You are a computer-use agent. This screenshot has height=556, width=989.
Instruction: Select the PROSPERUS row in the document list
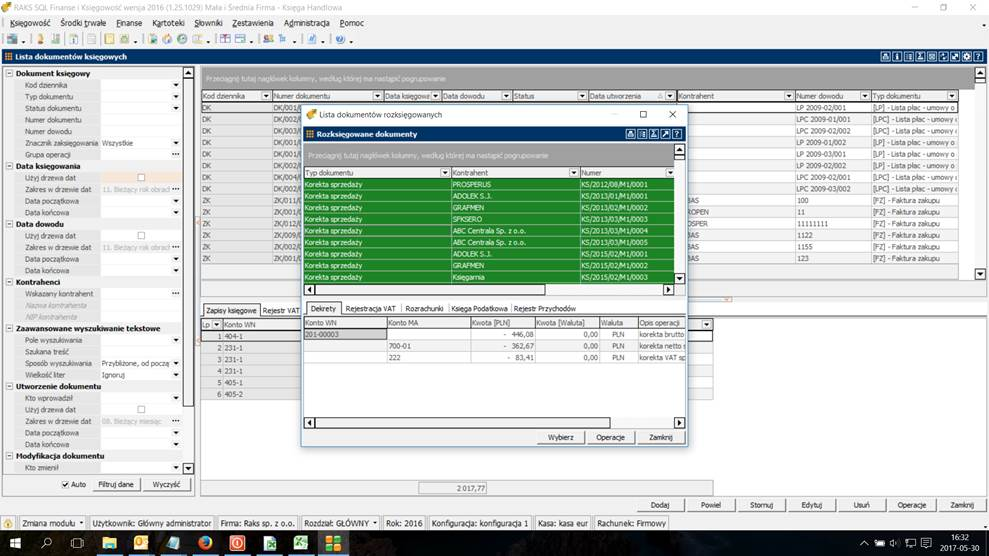click(470, 184)
